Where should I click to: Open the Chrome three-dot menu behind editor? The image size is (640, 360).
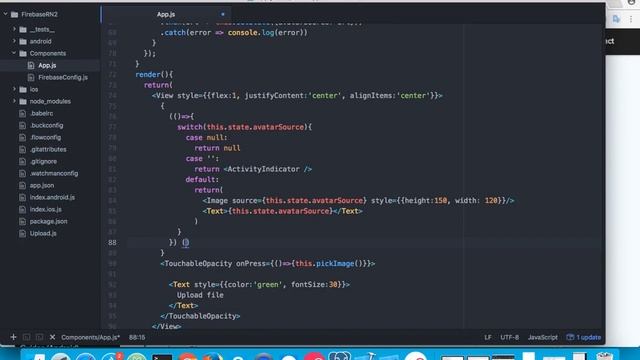(631, 19)
